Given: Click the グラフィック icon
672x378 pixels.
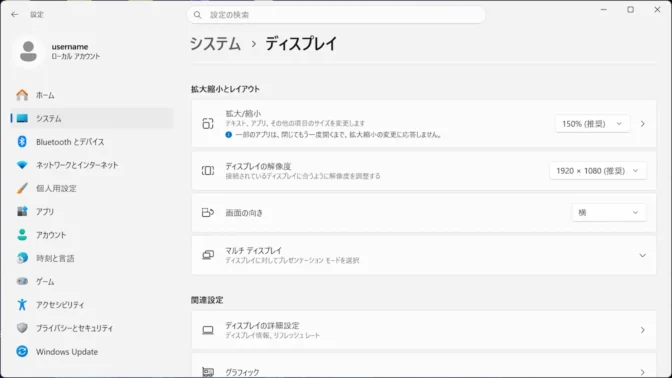Looking at the screenshot, I should click(208, 372).
